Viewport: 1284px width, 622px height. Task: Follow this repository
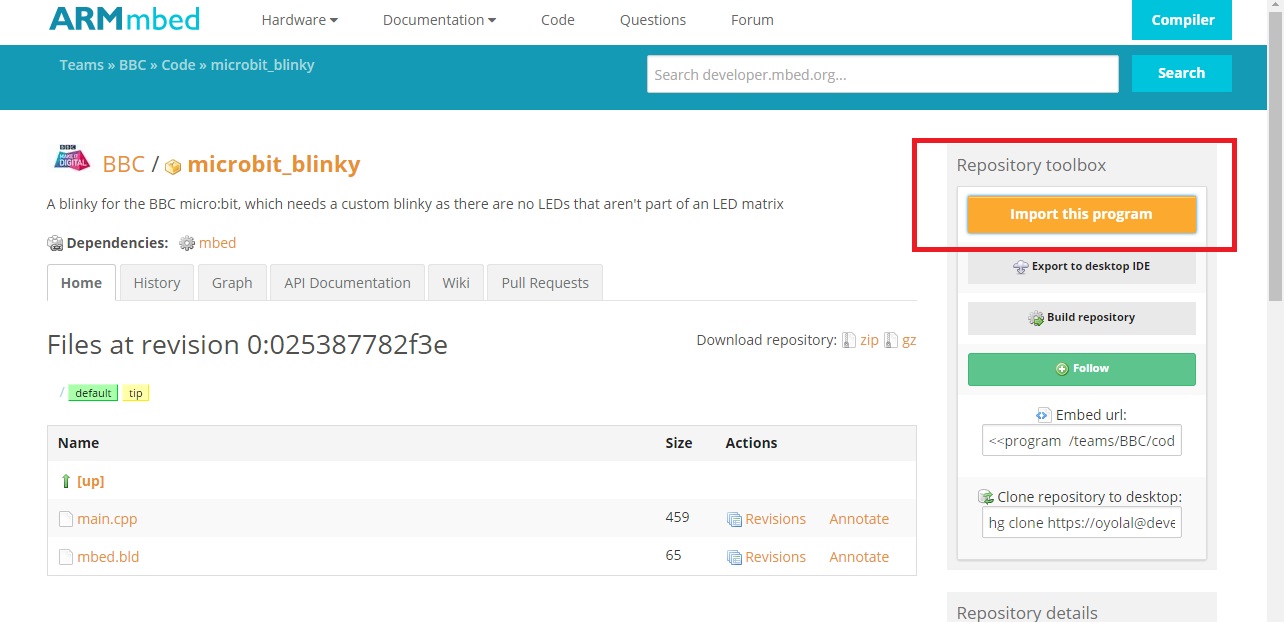pyautogui.click(x=1081, y=369)
